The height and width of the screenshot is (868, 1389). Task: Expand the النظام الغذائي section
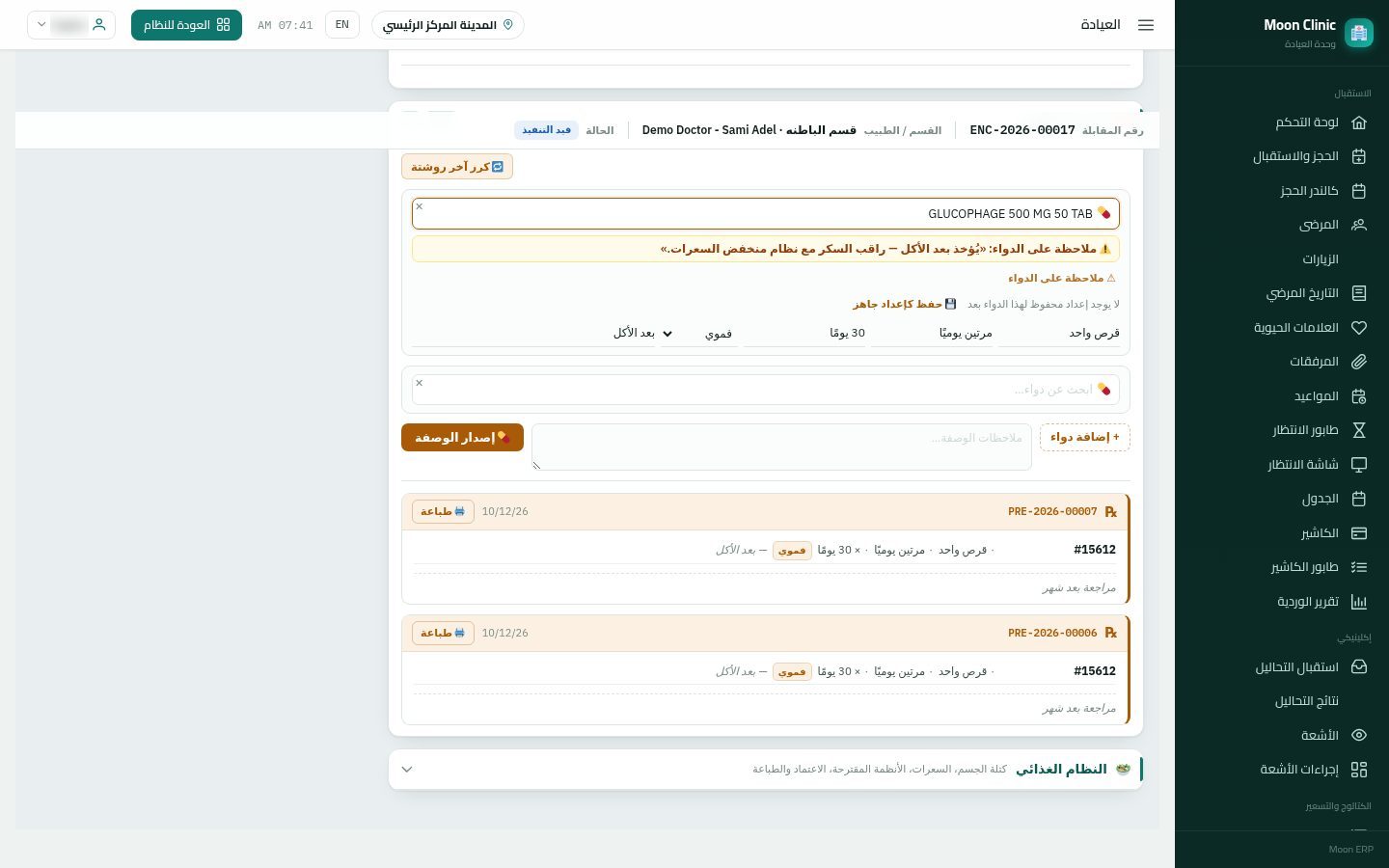pyautogui.click(x=407, y=770)
